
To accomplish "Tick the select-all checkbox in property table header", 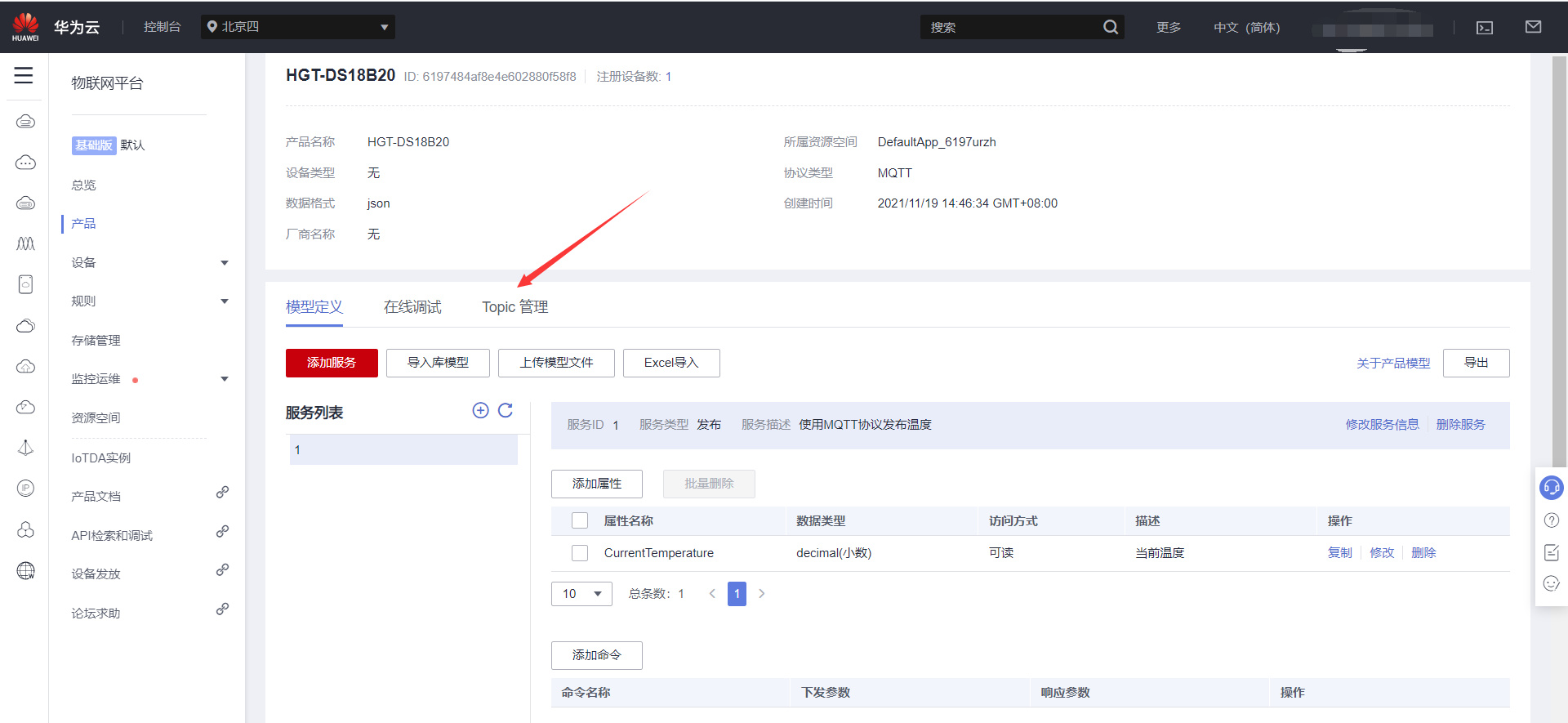I will (580, 520).
